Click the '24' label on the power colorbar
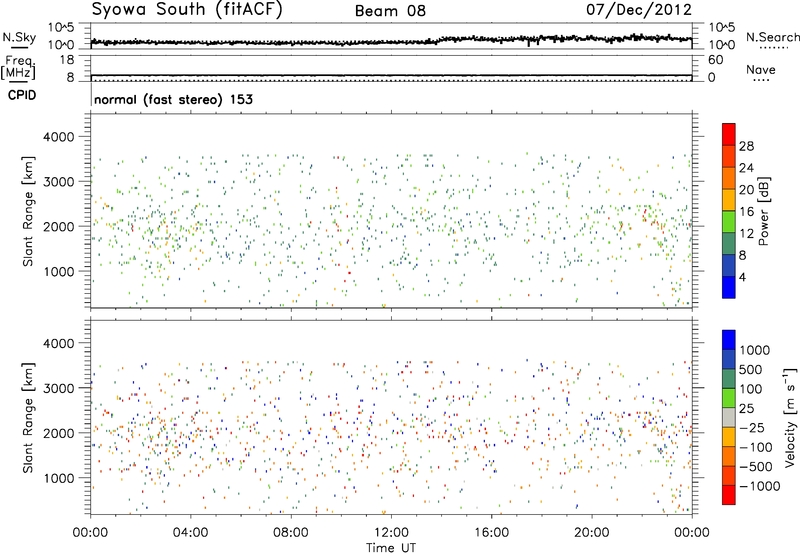800x554 pixels. point(746,168)
